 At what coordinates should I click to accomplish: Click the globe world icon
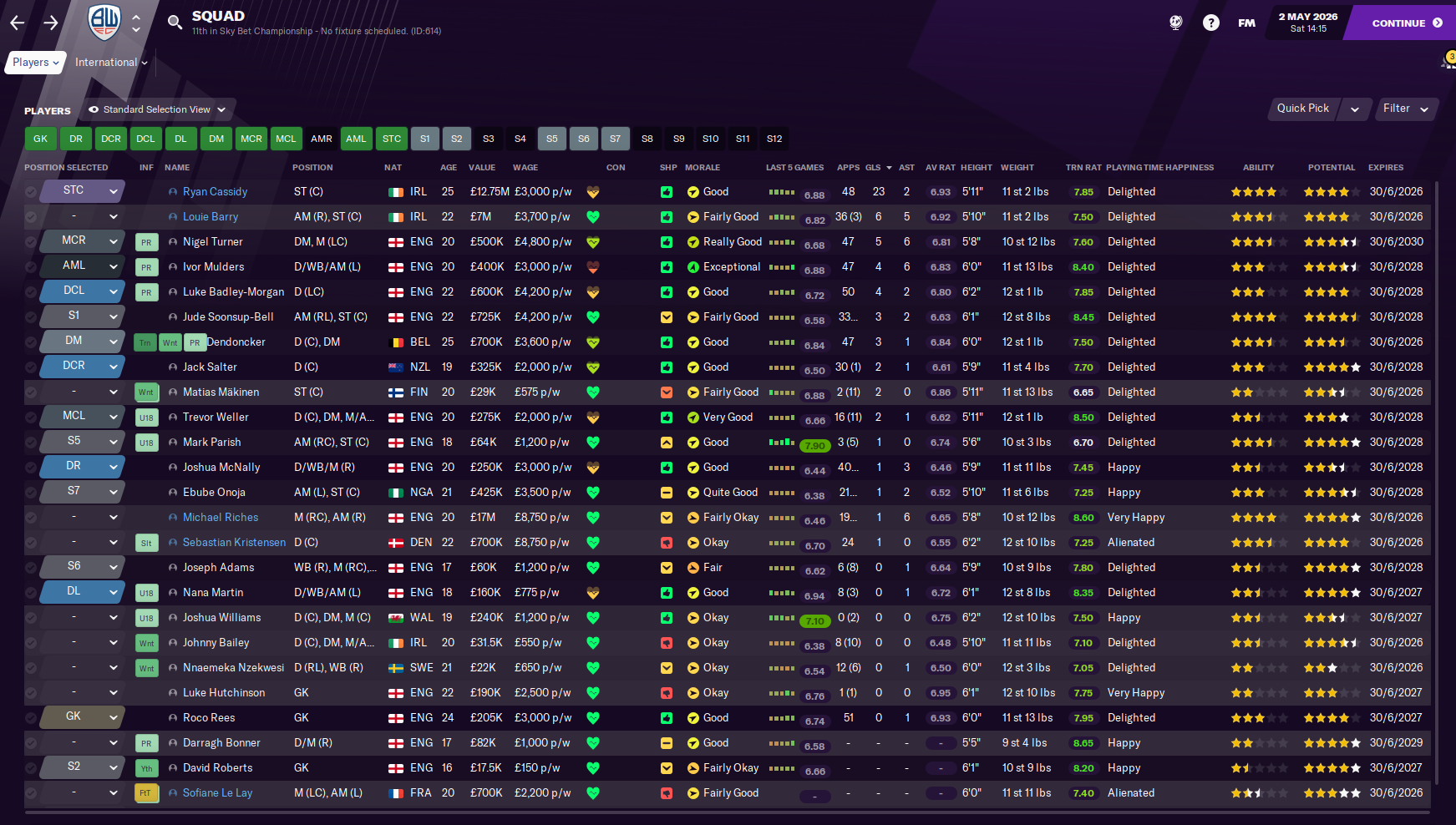click(x=1175, y=23)
